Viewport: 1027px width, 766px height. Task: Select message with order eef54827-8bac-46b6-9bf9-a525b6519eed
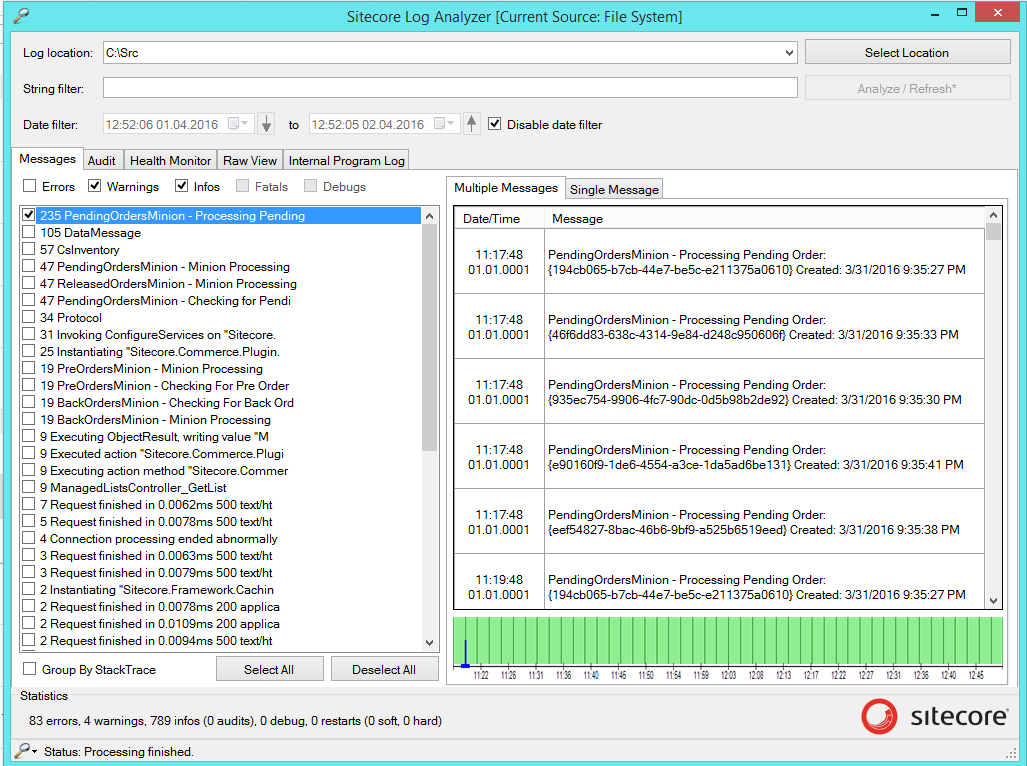coord(719,521)
